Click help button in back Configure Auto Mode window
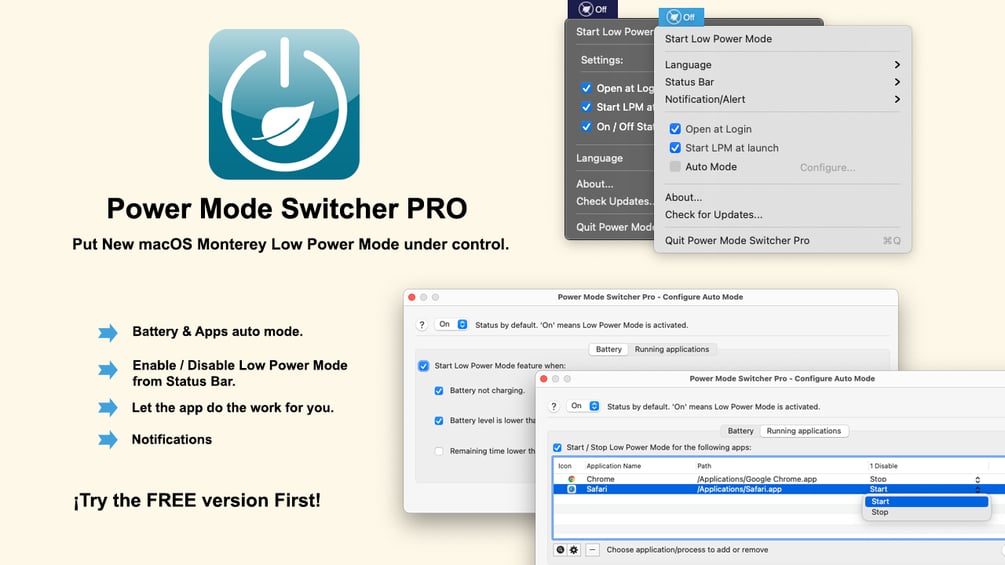 click(422, 325)
